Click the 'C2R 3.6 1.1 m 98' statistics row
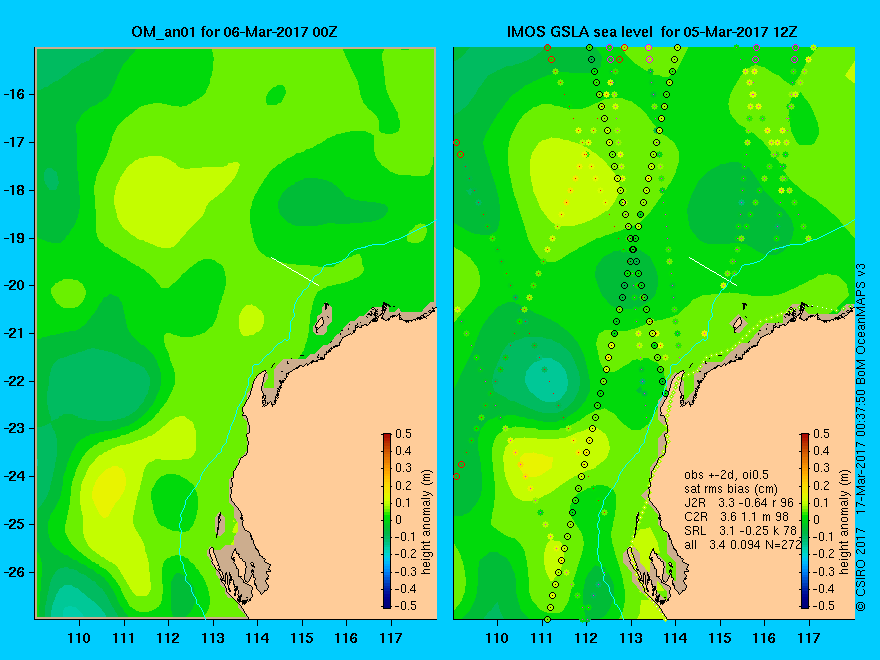880x660 pixels. (736, 517)
